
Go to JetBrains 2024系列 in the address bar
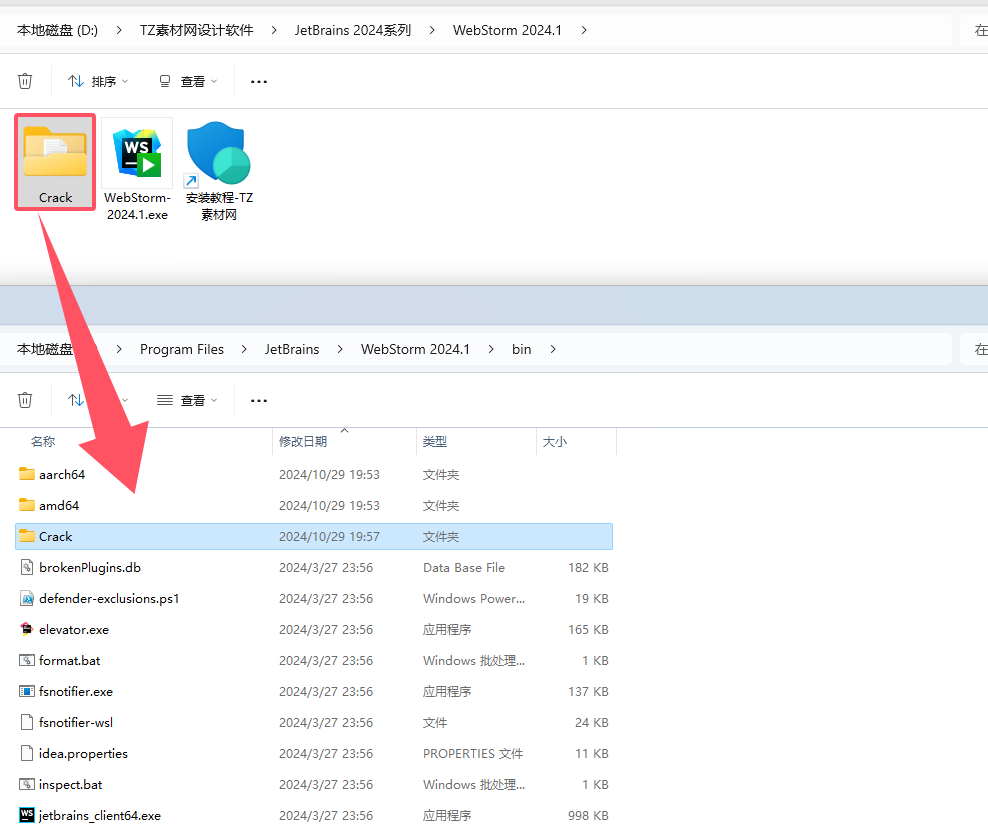(353, 30)
